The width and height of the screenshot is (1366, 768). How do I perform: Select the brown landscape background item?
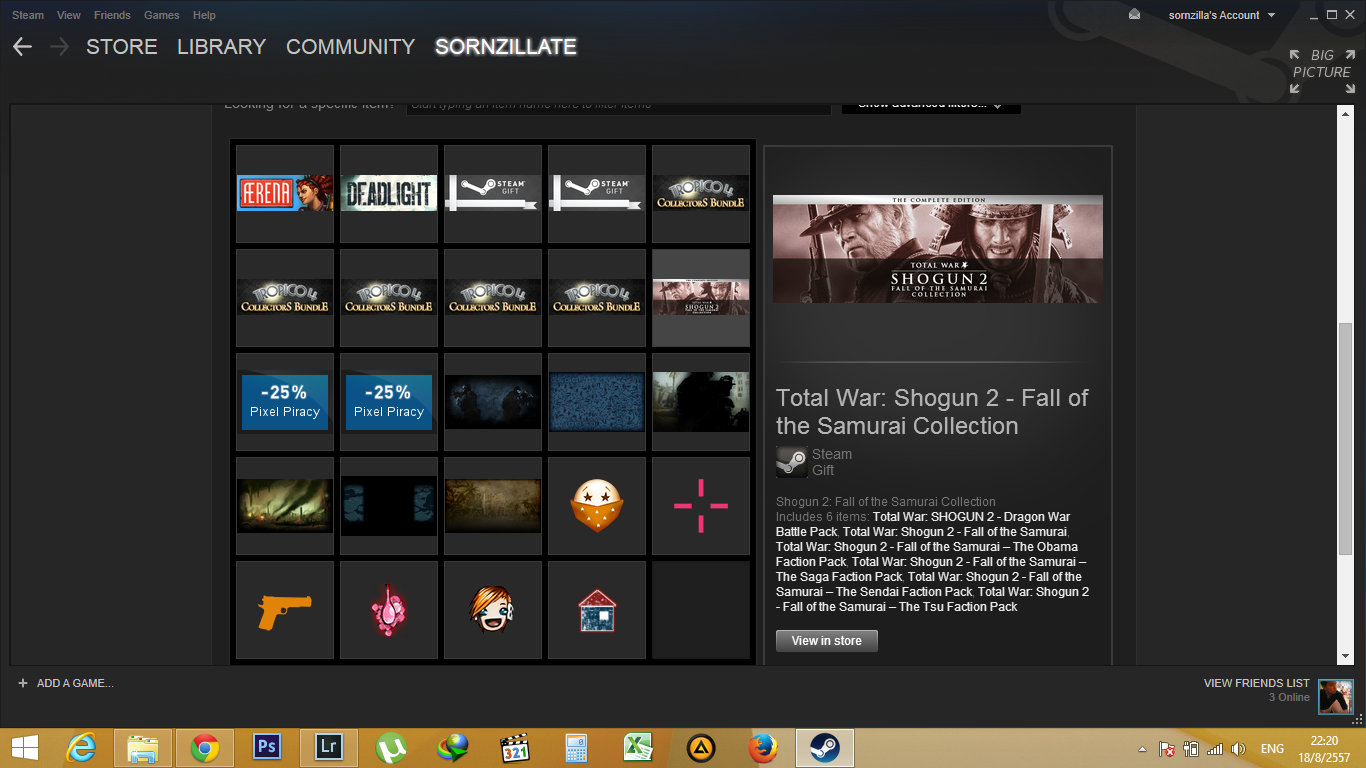click(493, 505)
